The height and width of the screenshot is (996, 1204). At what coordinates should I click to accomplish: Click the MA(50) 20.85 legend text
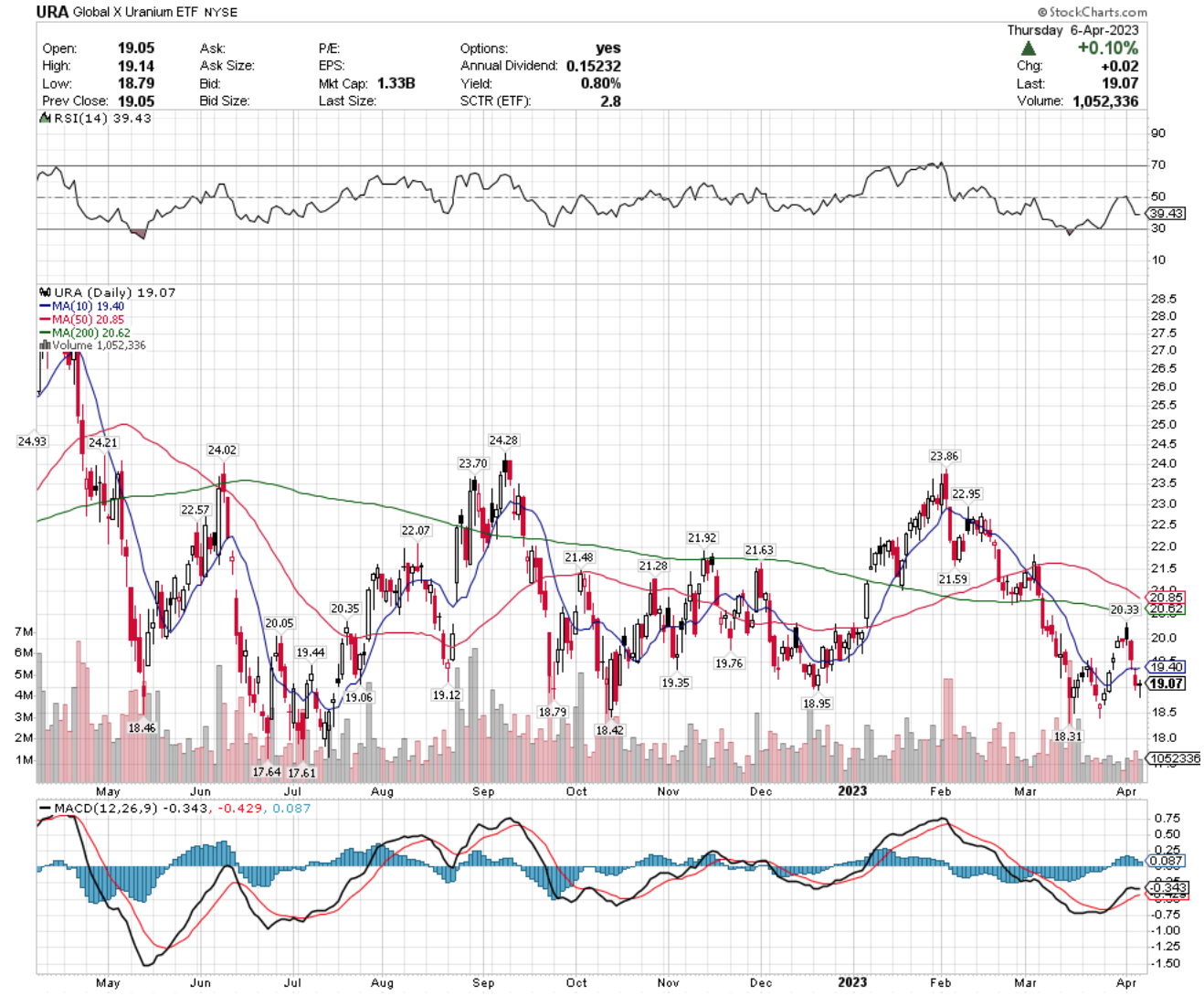(x=88, y=320)
